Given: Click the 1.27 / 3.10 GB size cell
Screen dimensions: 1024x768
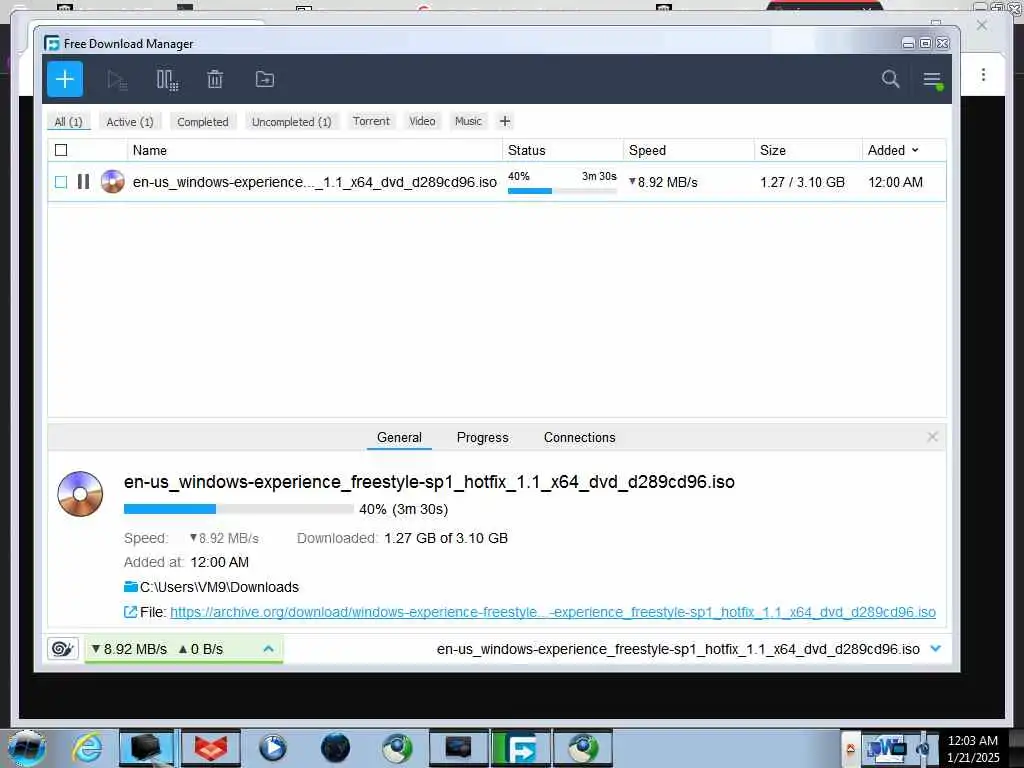Looking at the screenshot, I should tap(802, 182).
